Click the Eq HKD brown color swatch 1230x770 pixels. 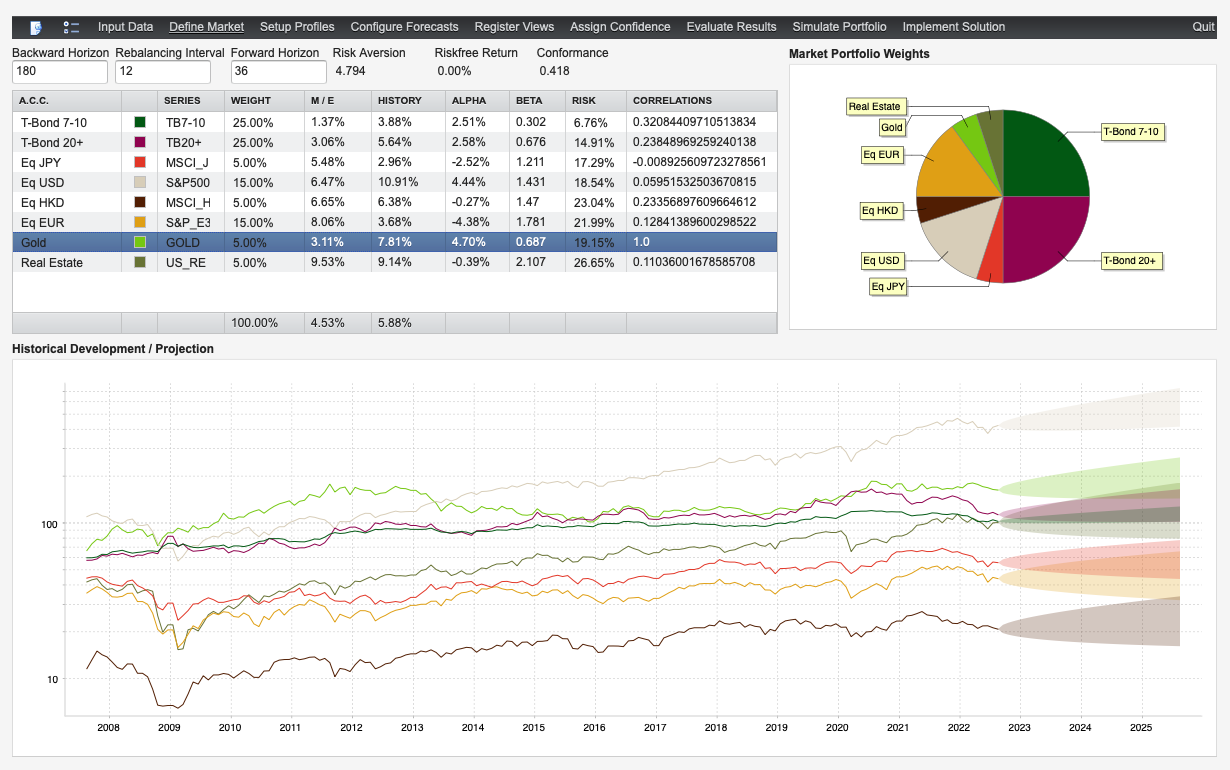click(x=140, y=202)
